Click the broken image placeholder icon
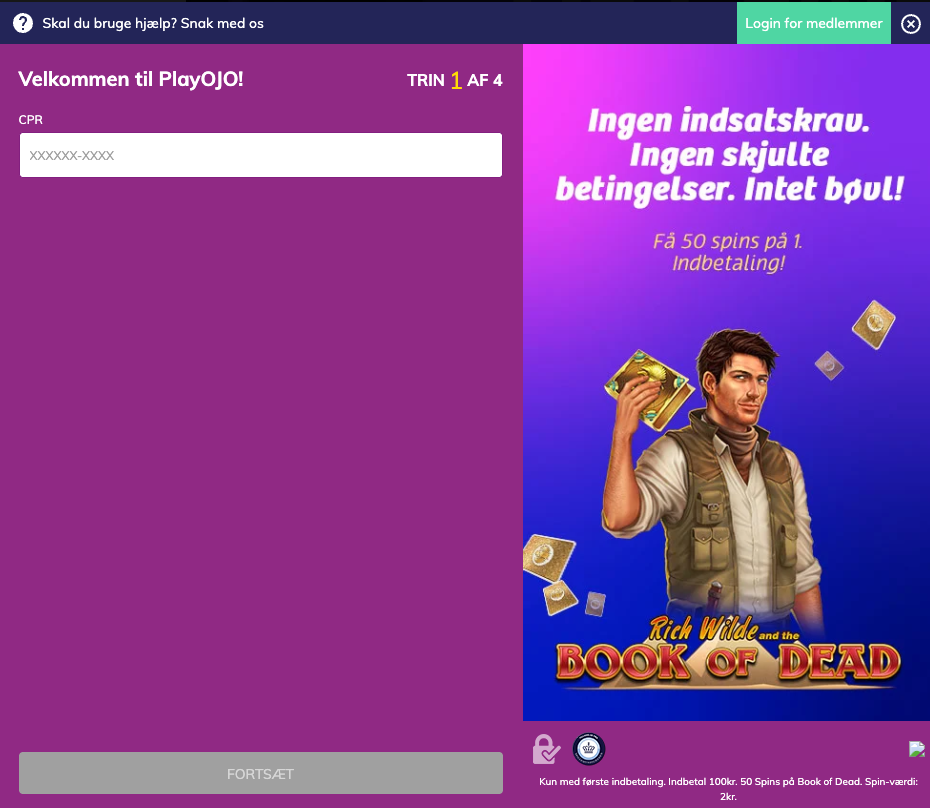930x808 pixels. coord(917,748)
